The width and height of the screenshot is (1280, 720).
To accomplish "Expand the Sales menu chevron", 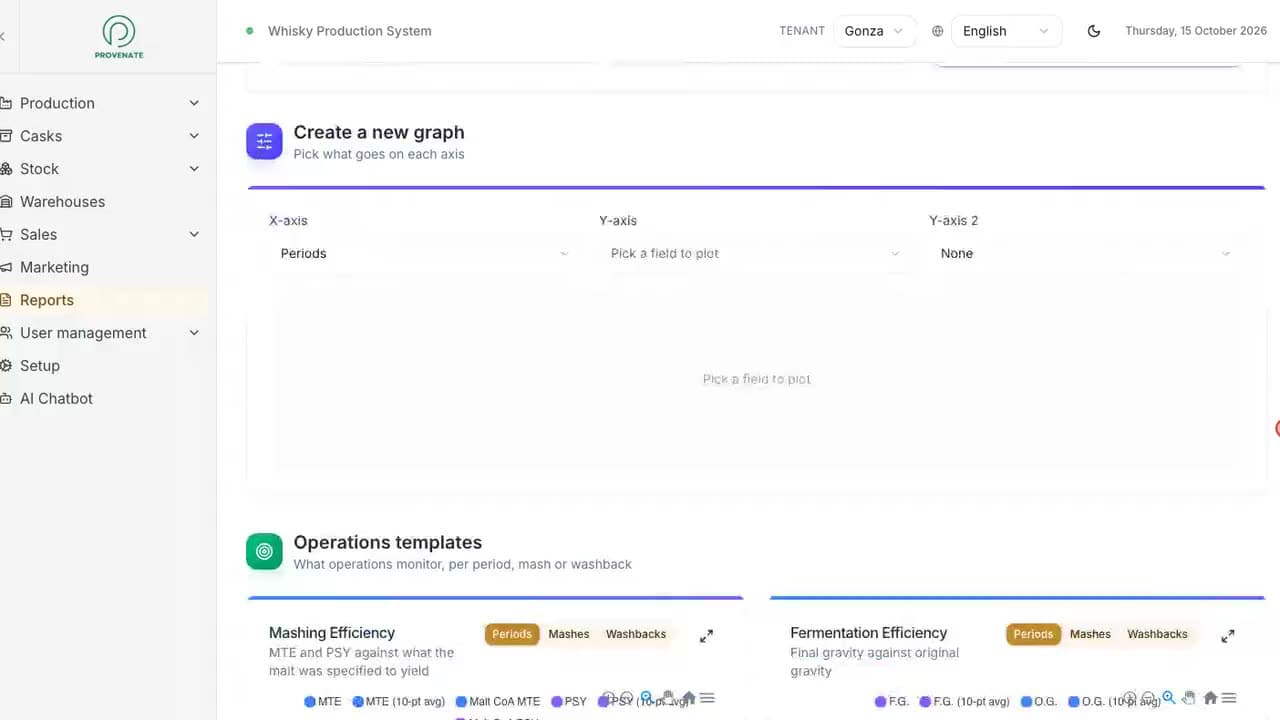I will click(x=194, y=235).
